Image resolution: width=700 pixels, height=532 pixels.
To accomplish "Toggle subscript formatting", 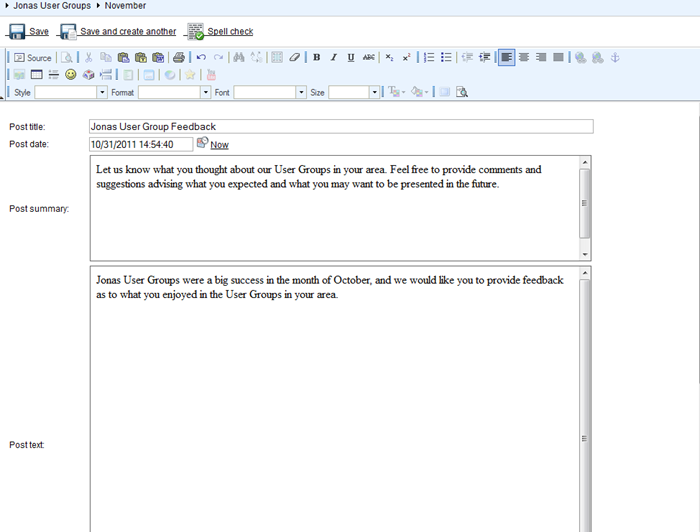I will [x=389, y=58].
